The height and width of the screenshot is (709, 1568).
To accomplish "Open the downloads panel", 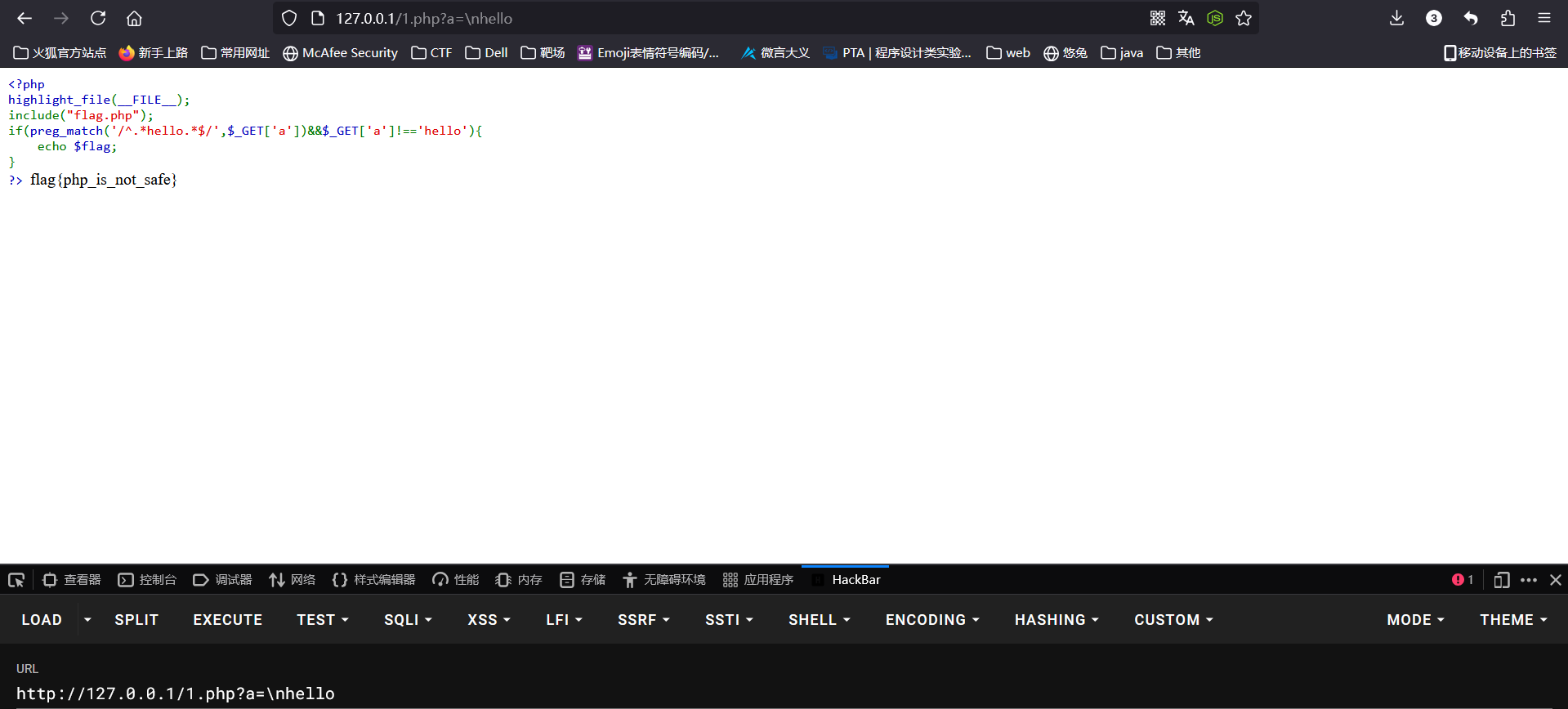I will pyautogui.click(x=1396, y=18).
